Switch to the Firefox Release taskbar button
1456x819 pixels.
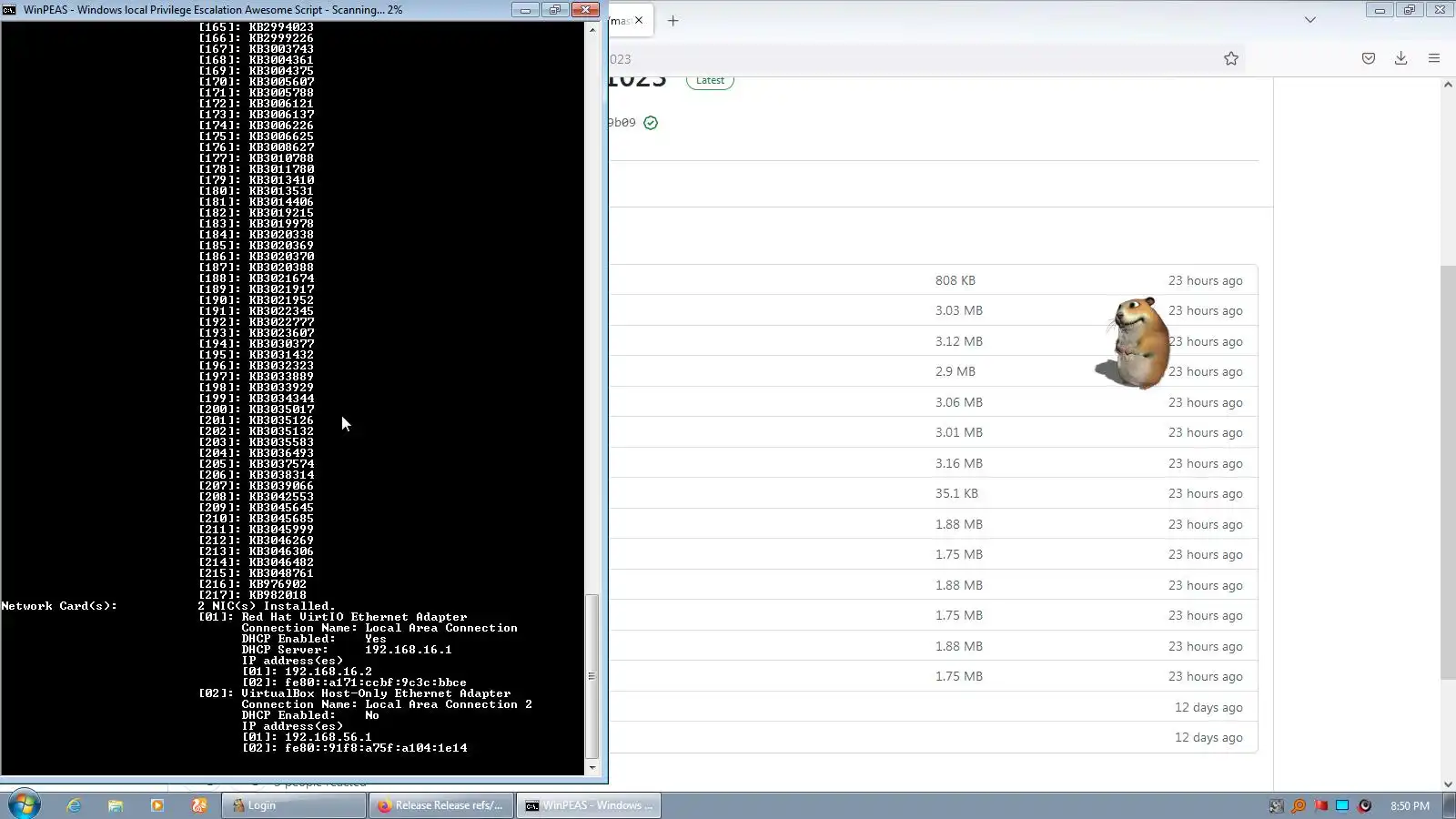[x=440, y=805]
